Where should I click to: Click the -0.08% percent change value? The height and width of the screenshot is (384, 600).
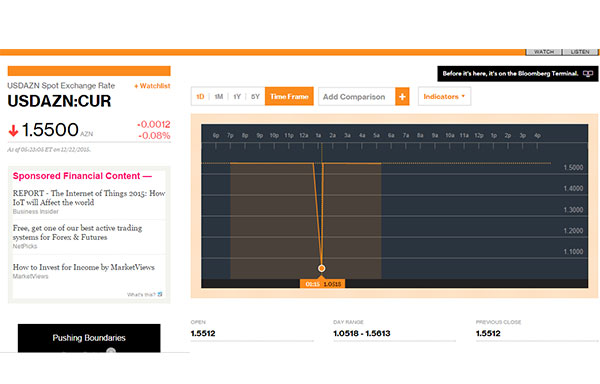coord(154,136)
